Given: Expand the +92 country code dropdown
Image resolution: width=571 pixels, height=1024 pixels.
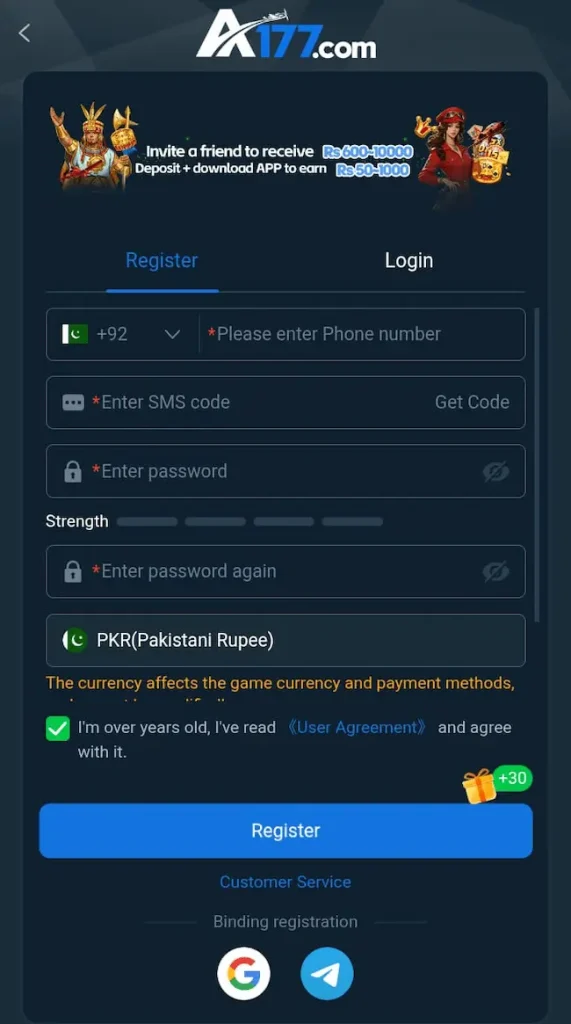Looking at the screenshot, I should (x=122, y=334).
